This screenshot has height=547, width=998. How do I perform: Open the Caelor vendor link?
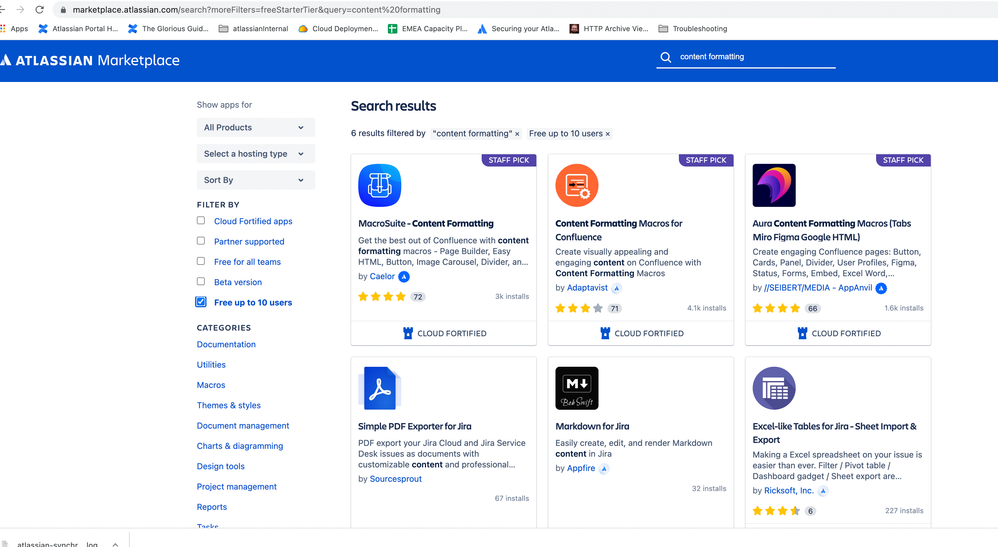pos(383,276)
